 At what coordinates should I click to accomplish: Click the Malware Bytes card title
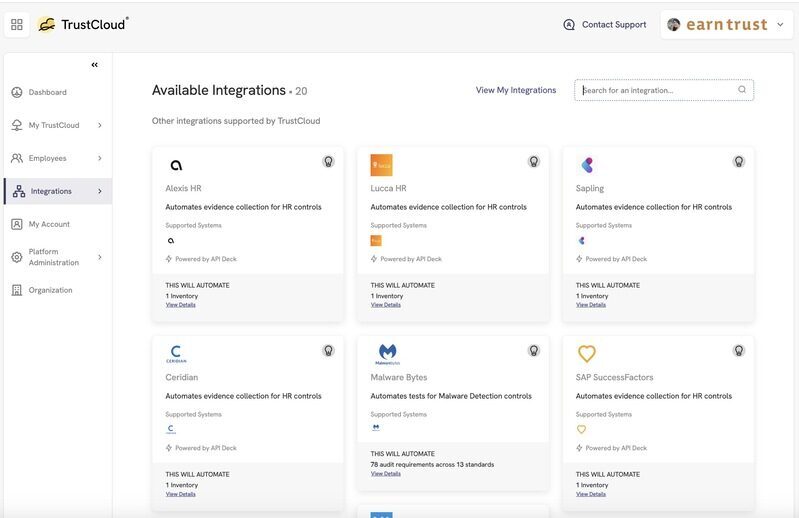(398, 377)
